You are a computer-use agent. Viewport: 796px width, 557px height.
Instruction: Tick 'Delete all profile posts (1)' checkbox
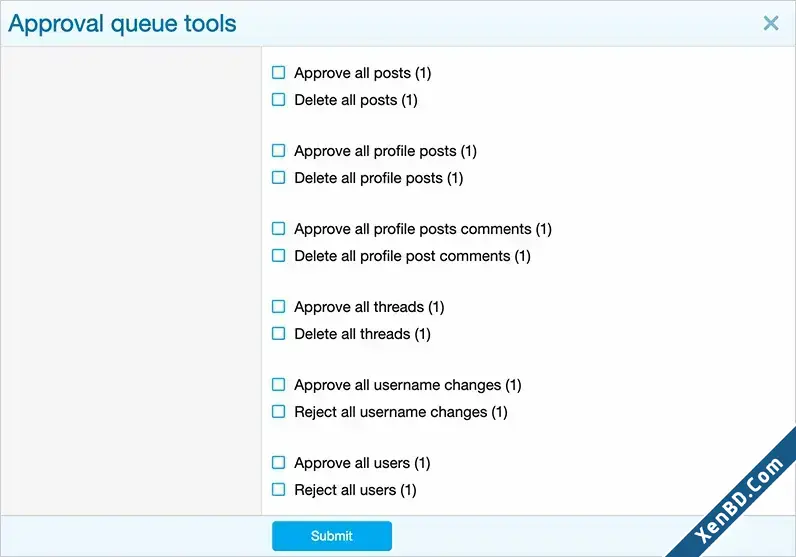(279, 178)
